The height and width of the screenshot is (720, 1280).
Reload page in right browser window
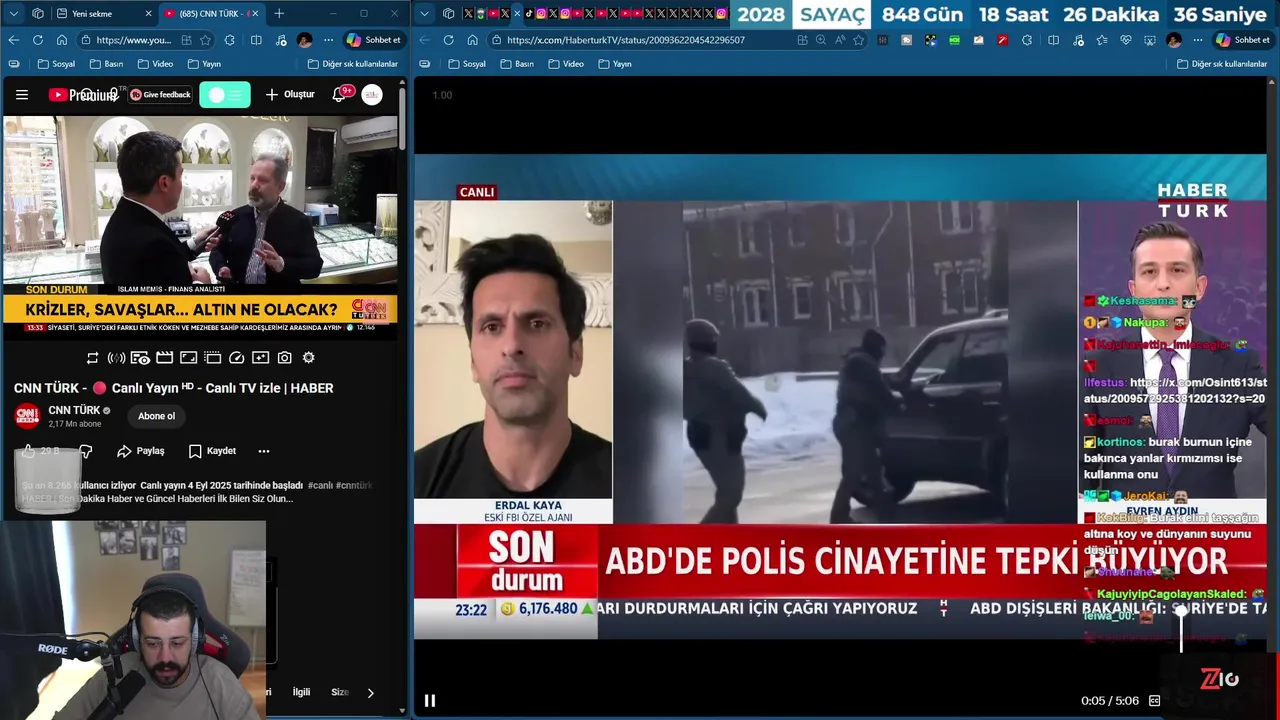click(x=448, y=40)
